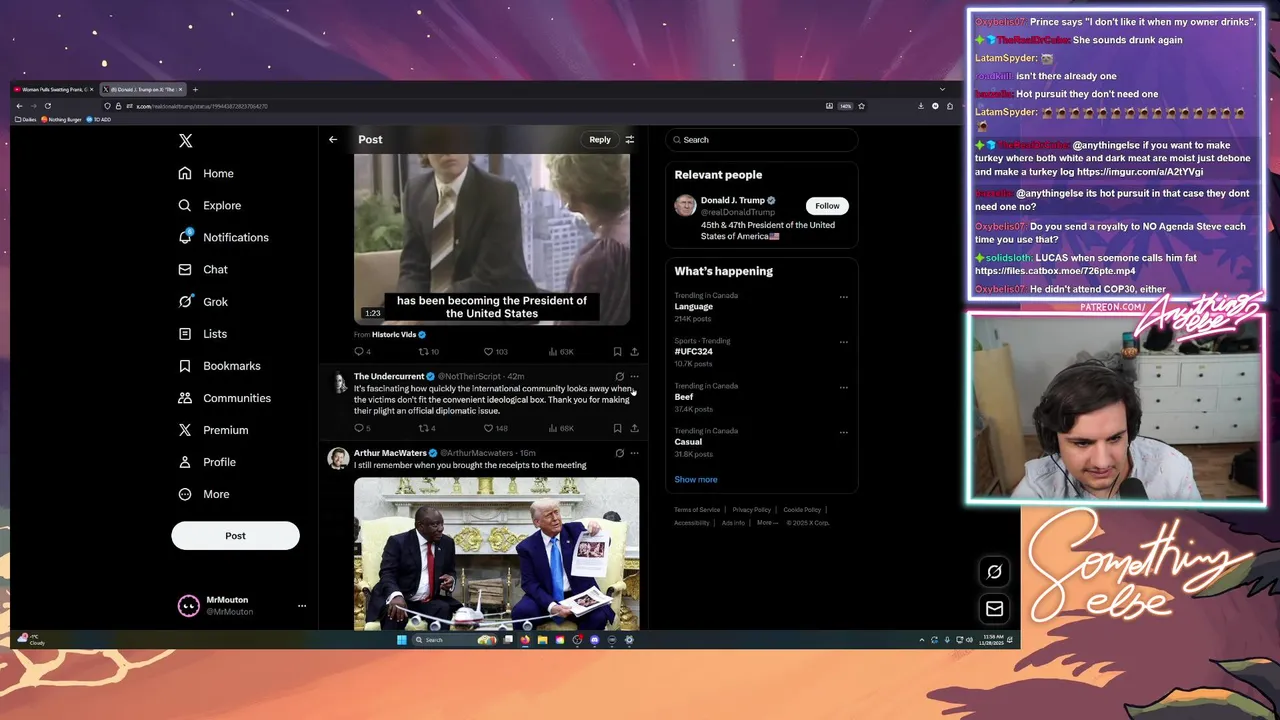The image size is (1280, 720).
Task: Open MrMouton account options menu
Action: pyautogui.click(x=301, y=605)
